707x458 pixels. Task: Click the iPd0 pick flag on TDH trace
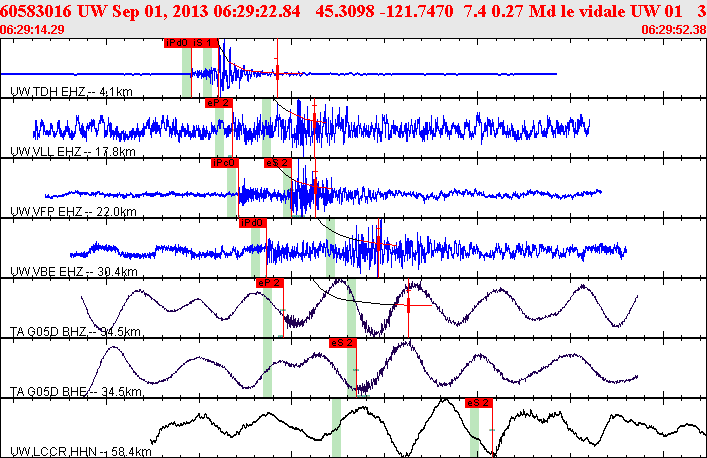point(178,43)
